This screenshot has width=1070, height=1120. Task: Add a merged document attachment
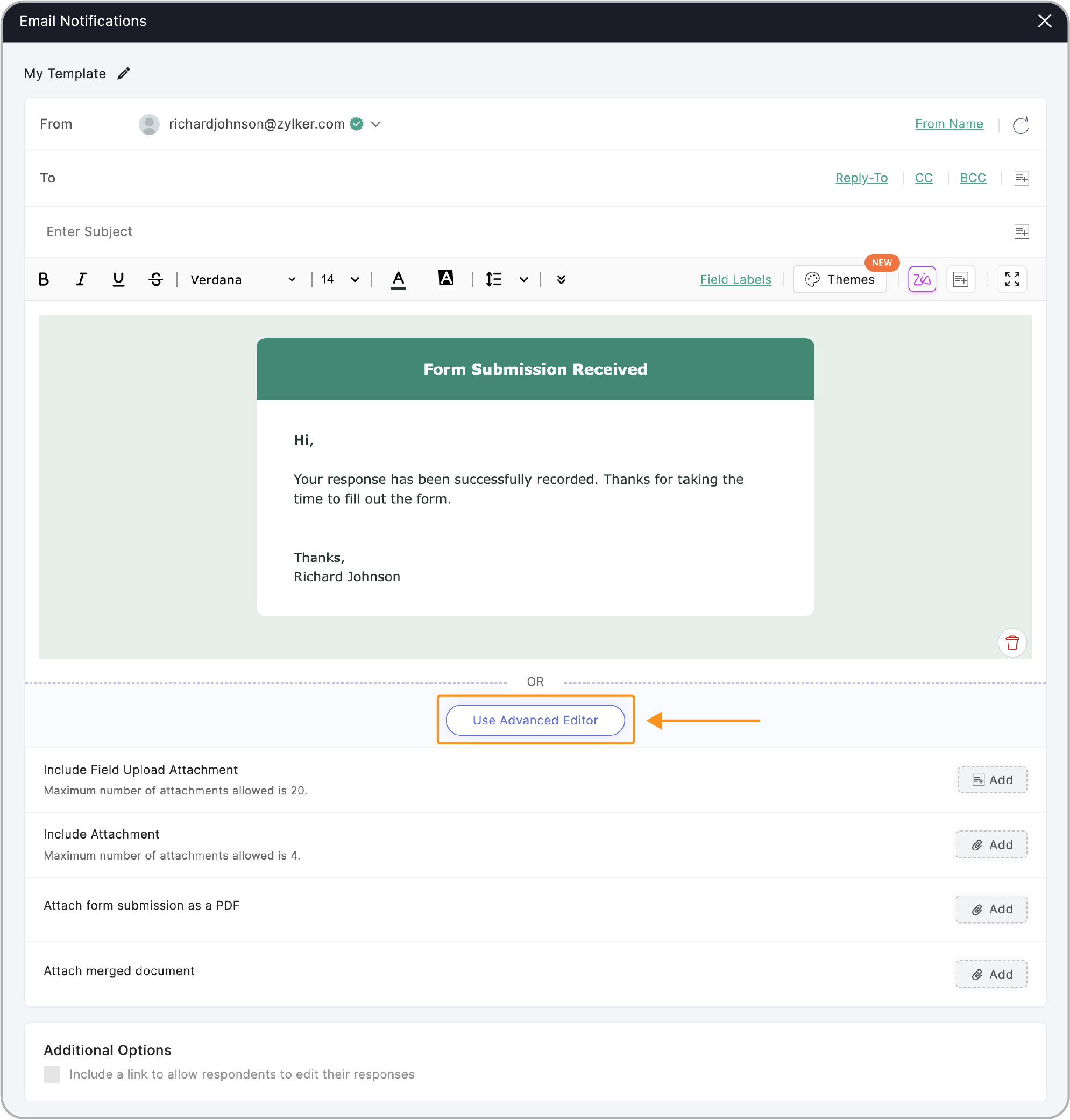(991, 975)
